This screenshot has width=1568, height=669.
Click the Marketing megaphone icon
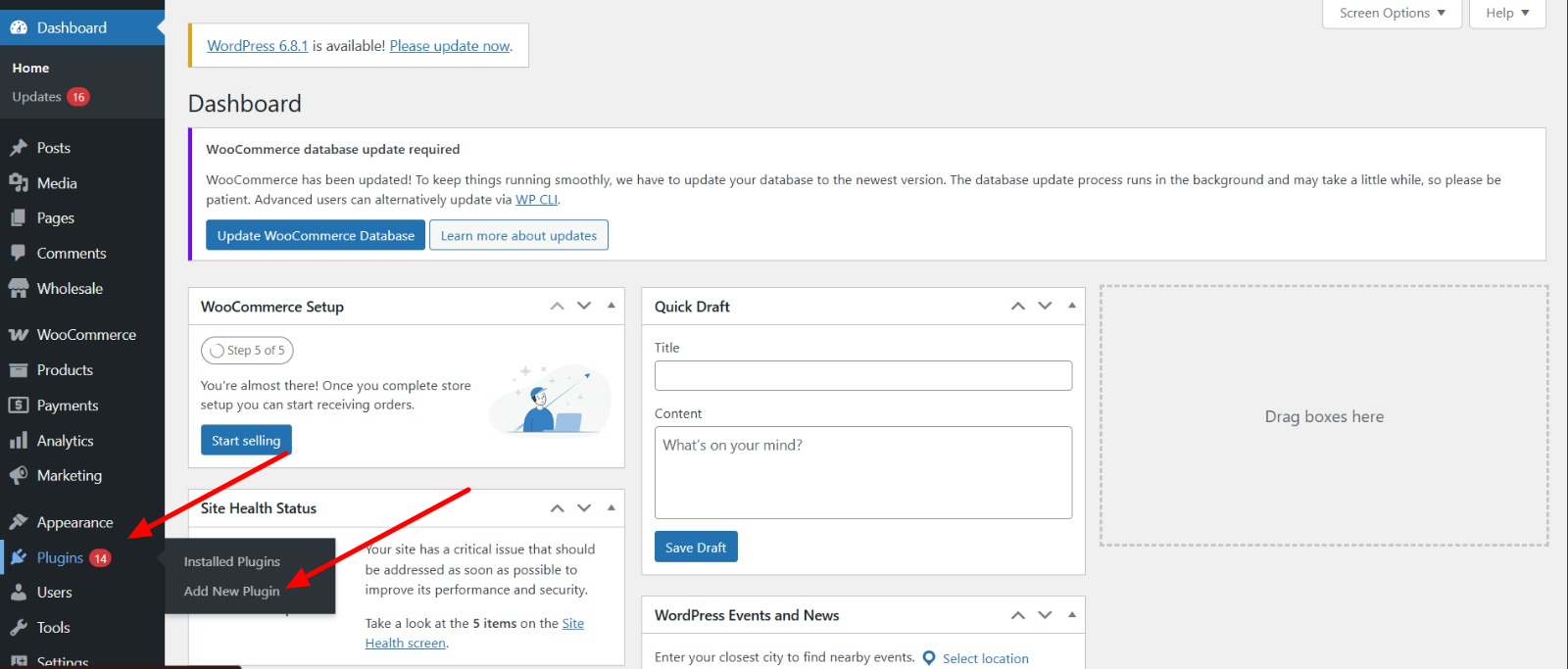coord(19,476)
